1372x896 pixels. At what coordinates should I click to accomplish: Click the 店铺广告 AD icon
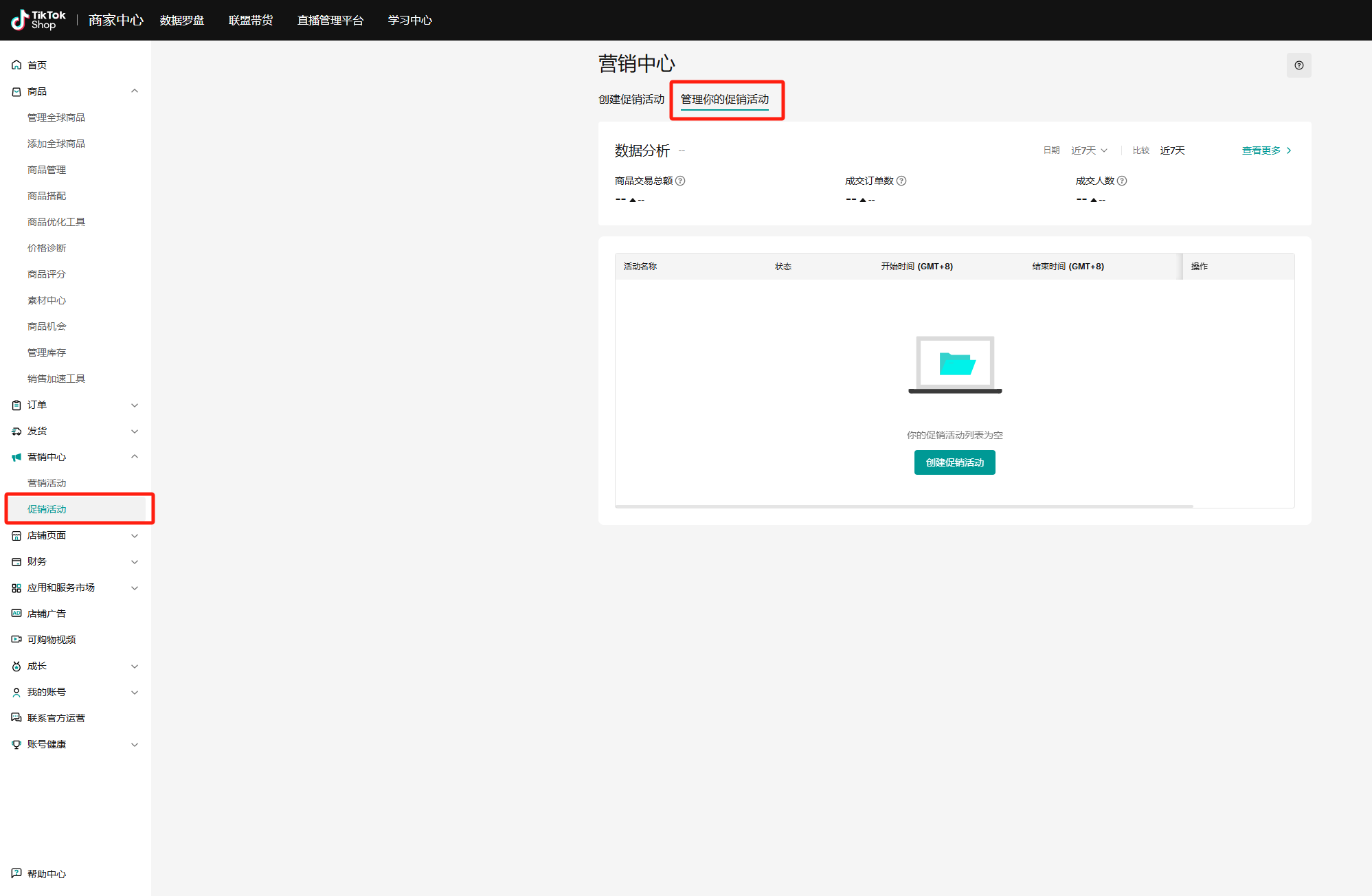[x=16, y=613]
